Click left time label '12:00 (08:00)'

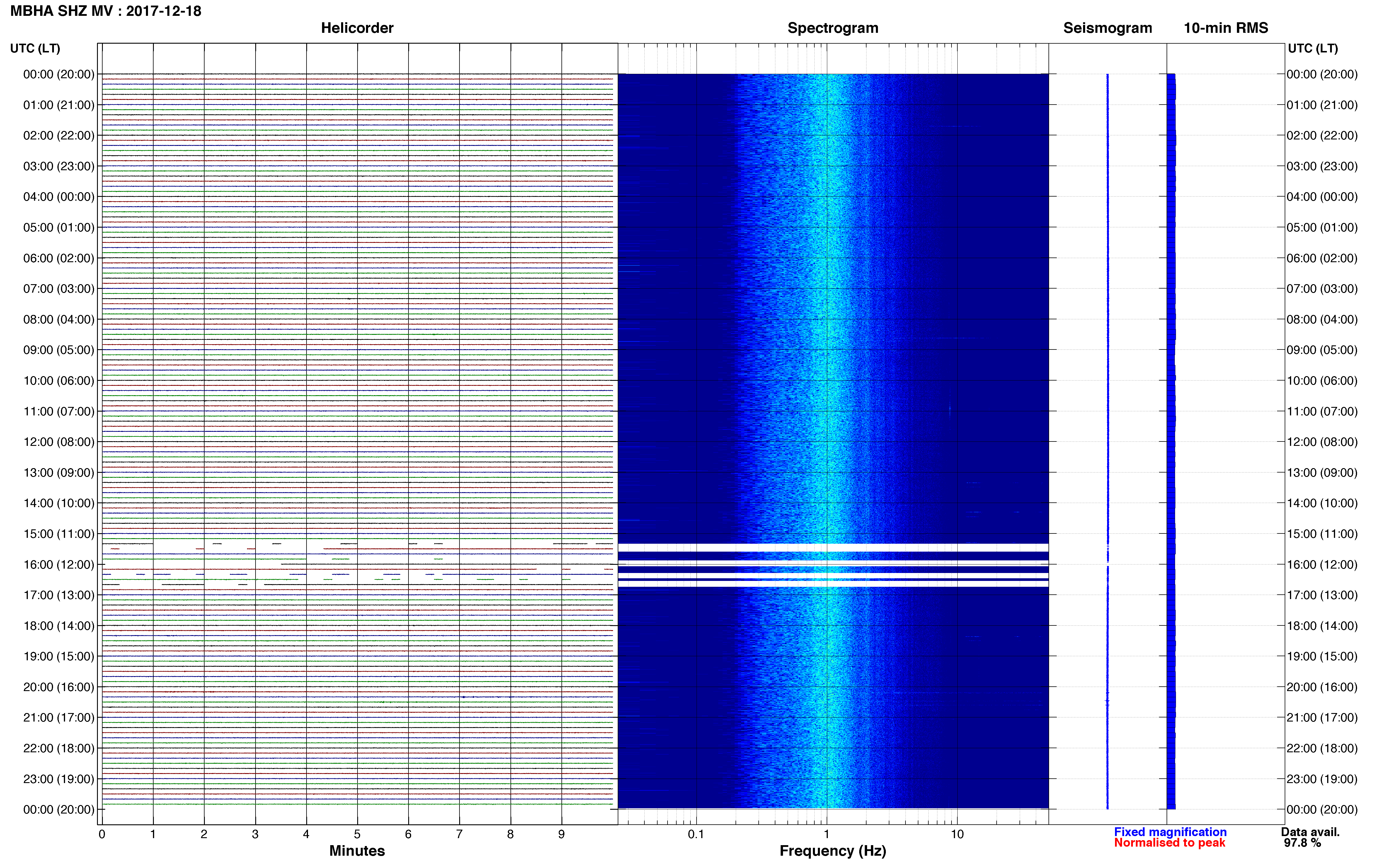coord(59,442)
